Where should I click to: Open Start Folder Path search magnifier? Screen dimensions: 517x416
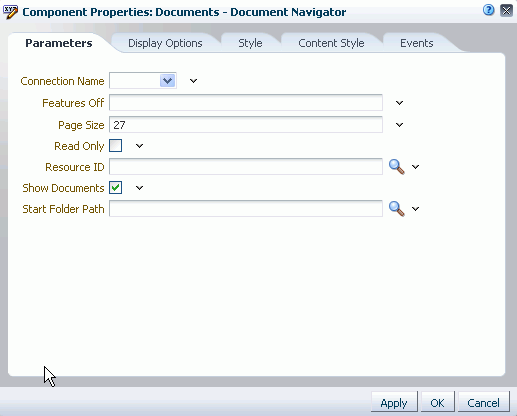click(397, 209)
